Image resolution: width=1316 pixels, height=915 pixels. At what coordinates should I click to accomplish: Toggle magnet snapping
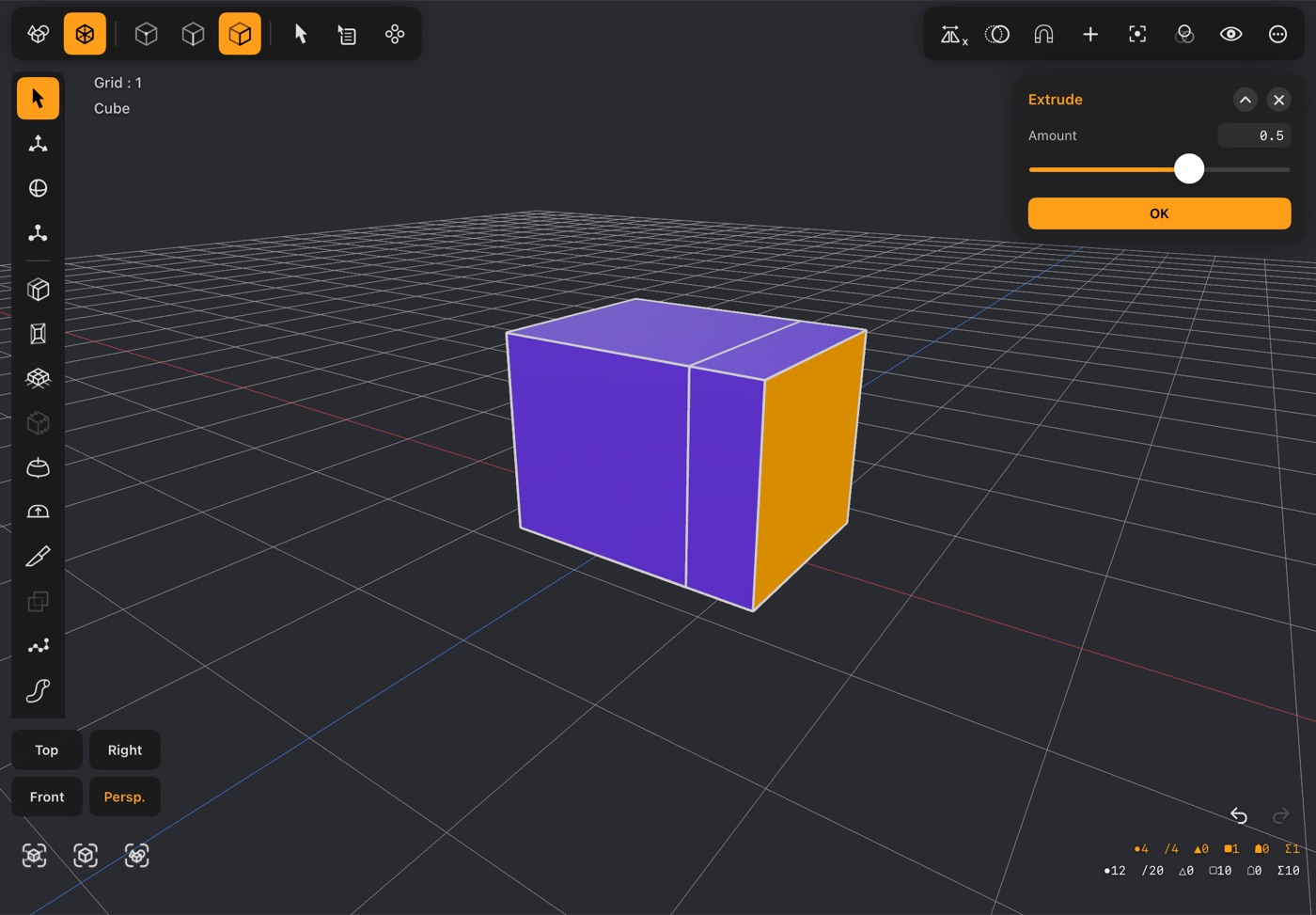[1043, 35]
